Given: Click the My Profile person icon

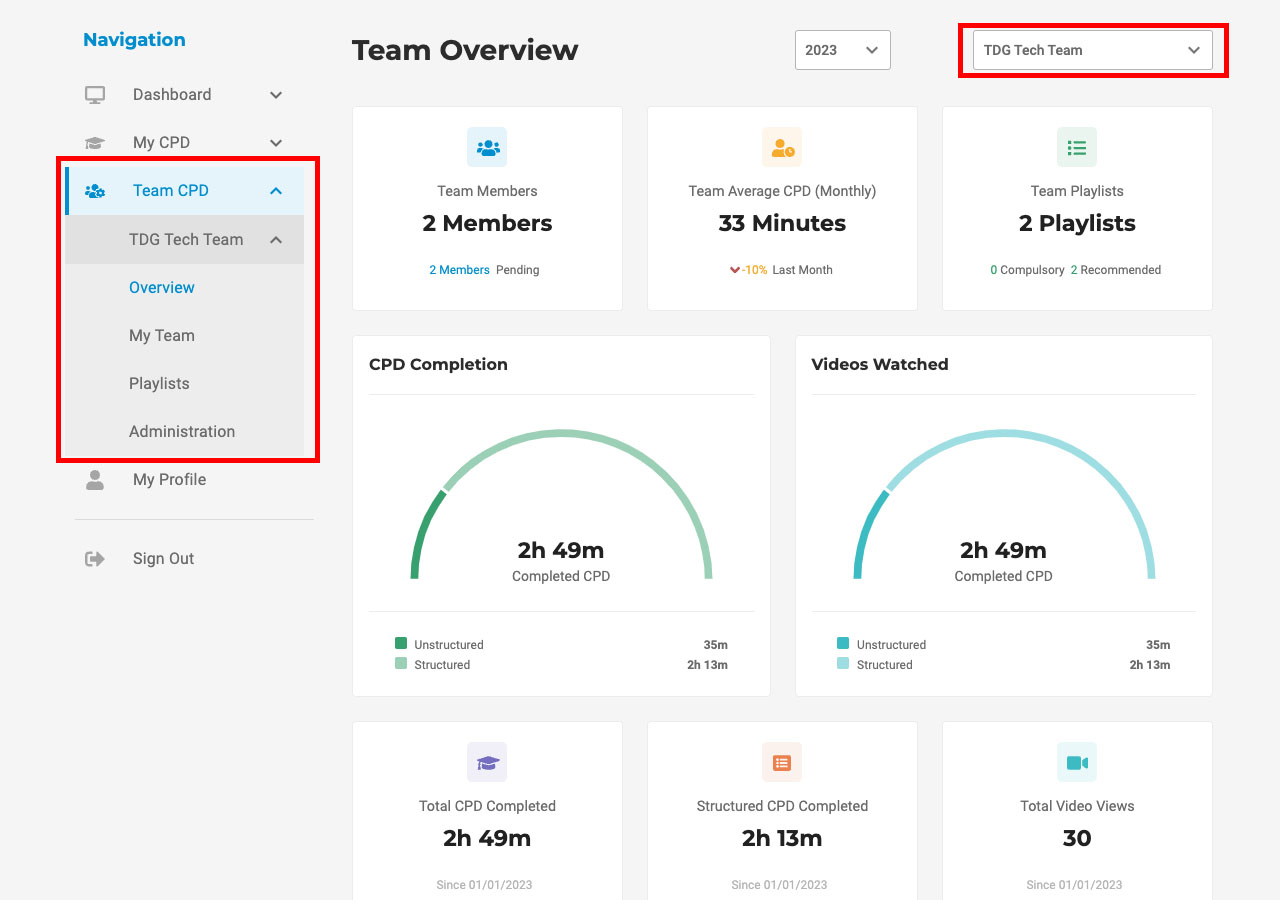Looking at the screenshot, I should click(x=95, y=480).
